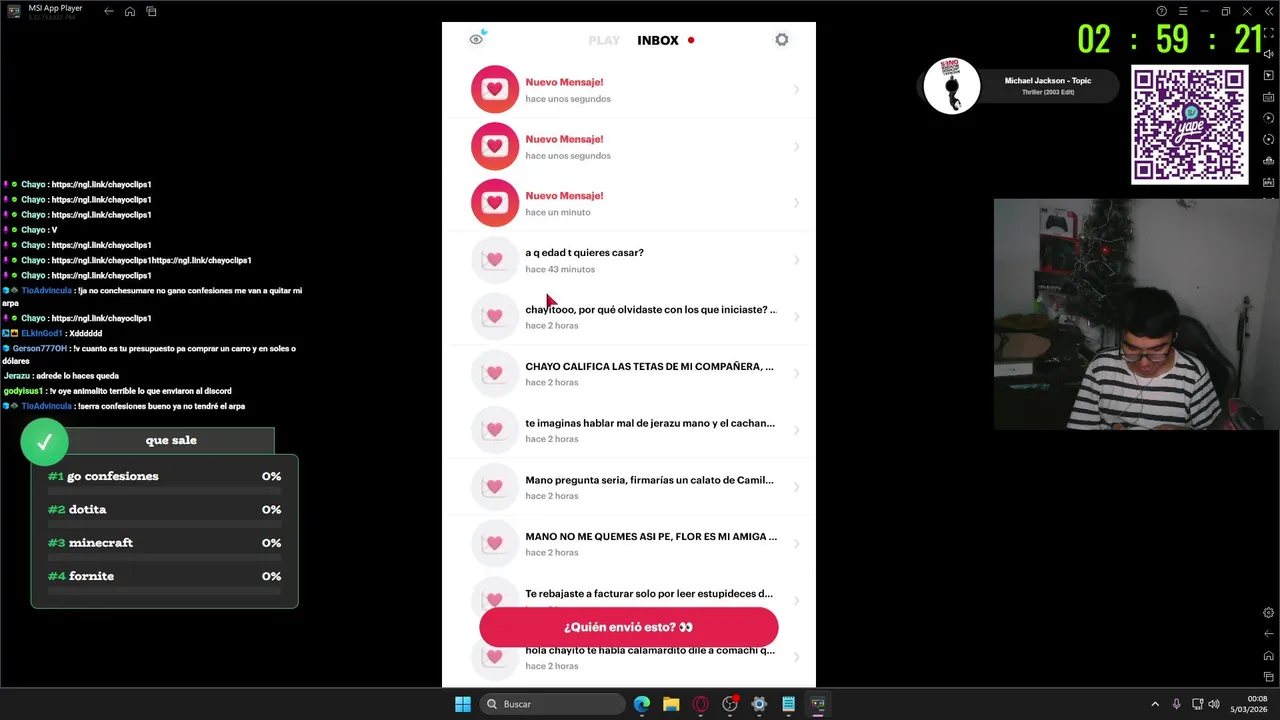The width and height of the screenshot is (1280, 720).
Task: Click the Yape QR code
Action: (1190, 125)
